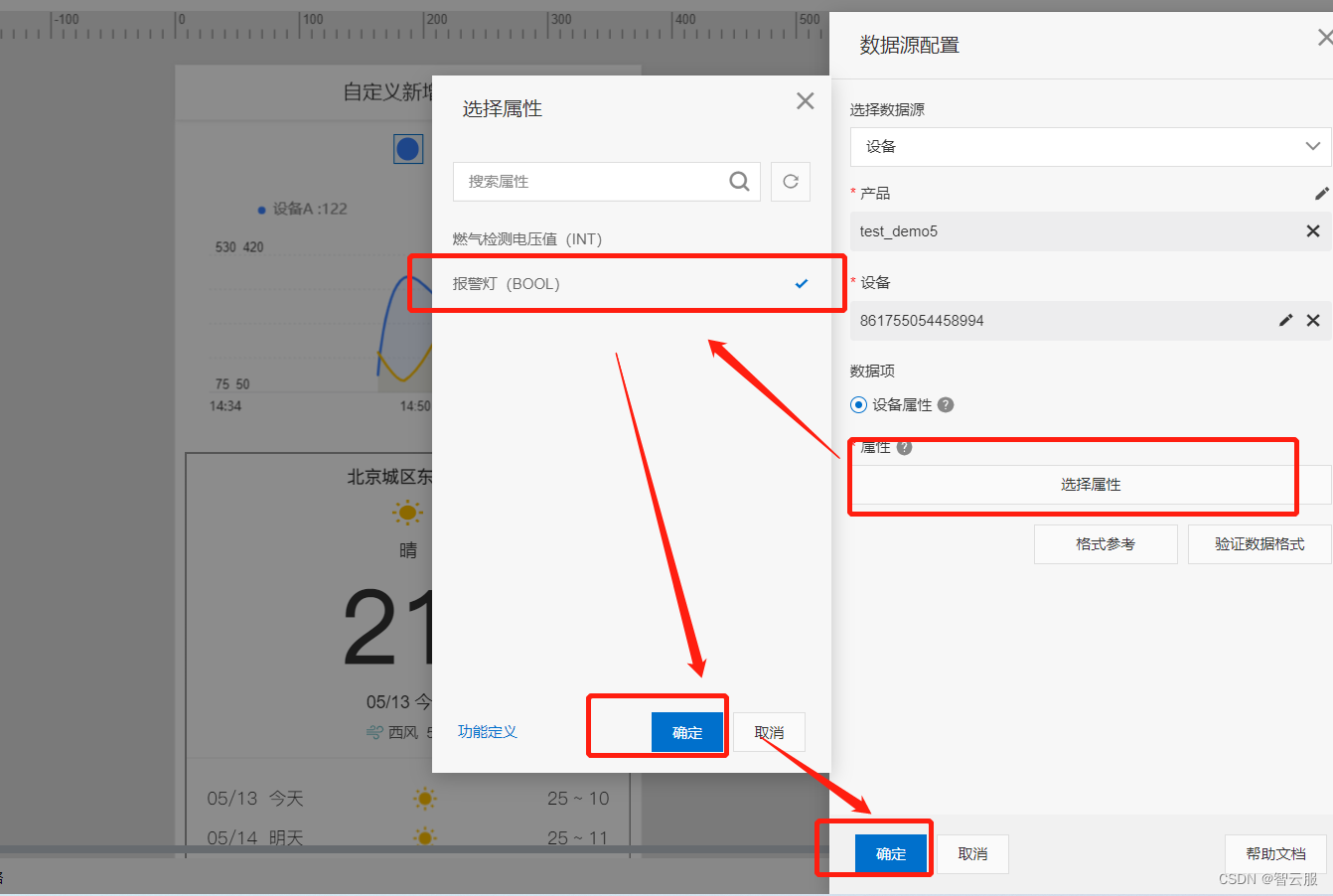Click the checkmark on 报警灯 row
This screenshot has width=1333, height=896.
pos(802,284)
